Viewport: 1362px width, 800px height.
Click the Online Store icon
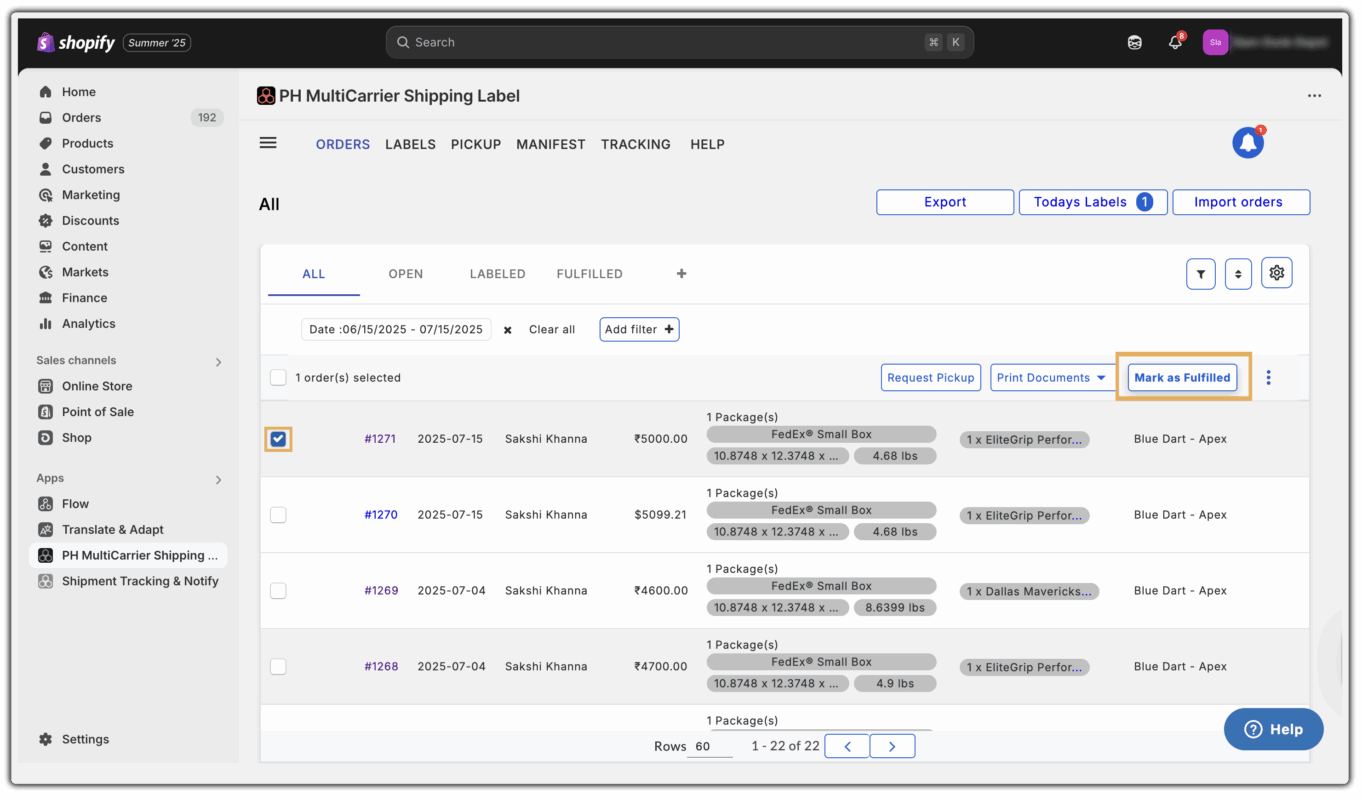click(x=45, y=386)
